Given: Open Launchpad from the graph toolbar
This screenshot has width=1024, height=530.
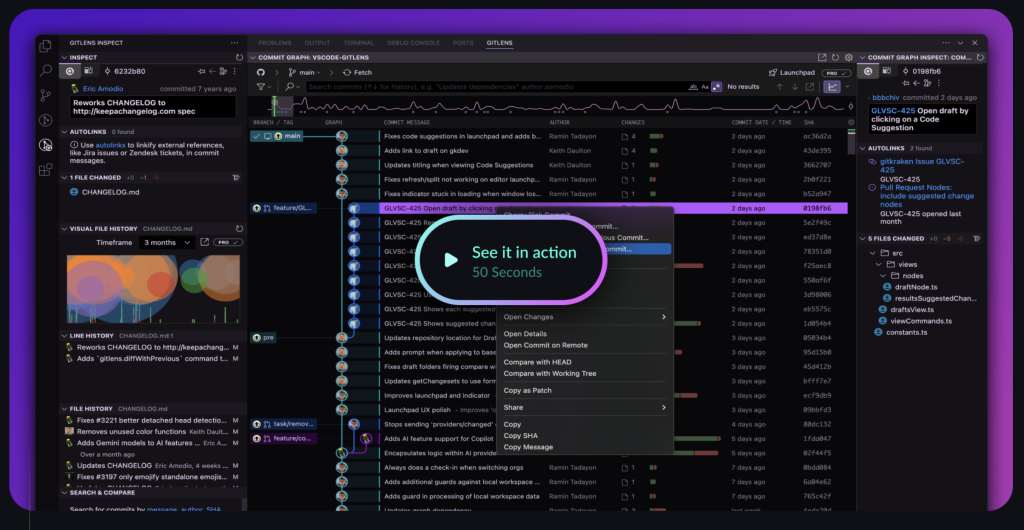Looking at the screenshot, I should [791, 72].
